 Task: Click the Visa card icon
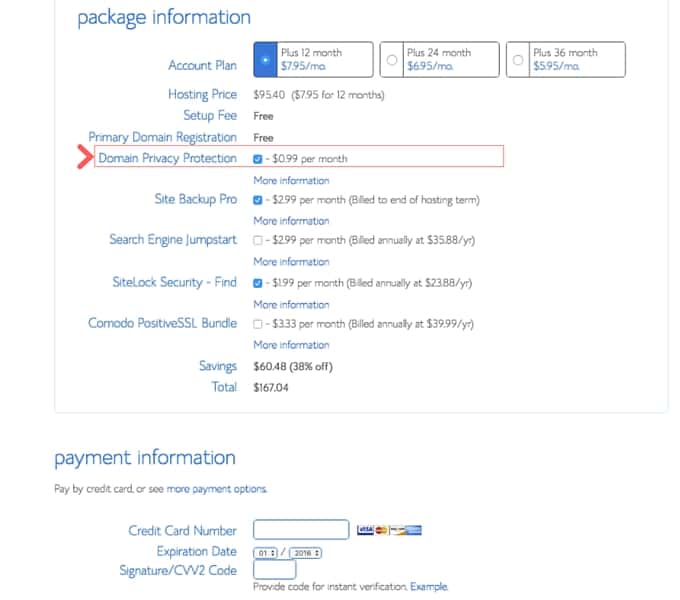pos(365,530)
